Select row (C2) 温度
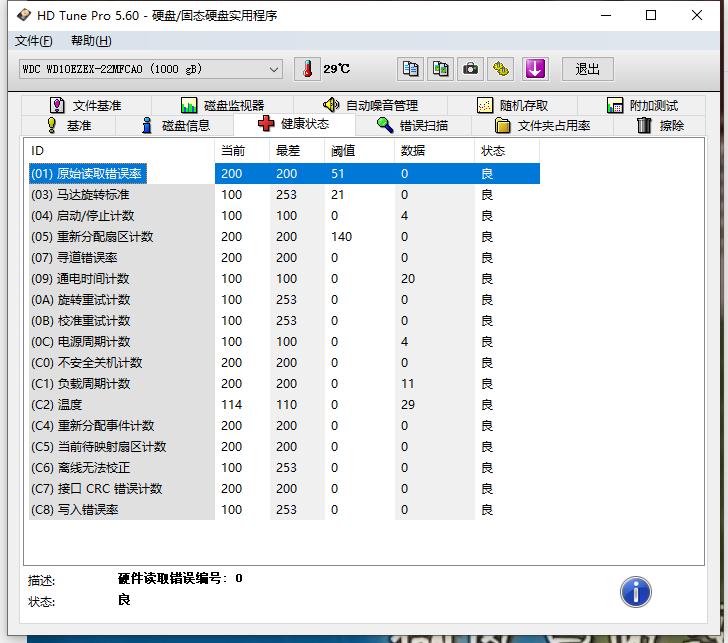Image resolution: width=728 pixels, height=643 pixels. pyautogui.click(x=284, y=405)
